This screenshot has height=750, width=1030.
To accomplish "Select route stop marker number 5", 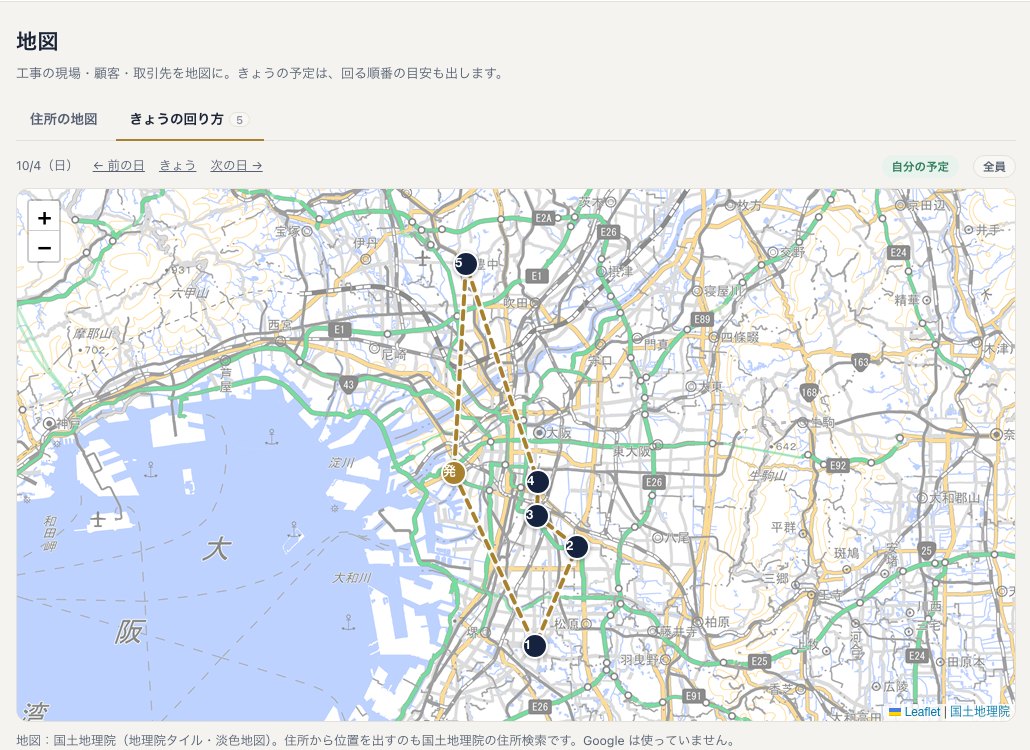I will click(x=466, y=263).
